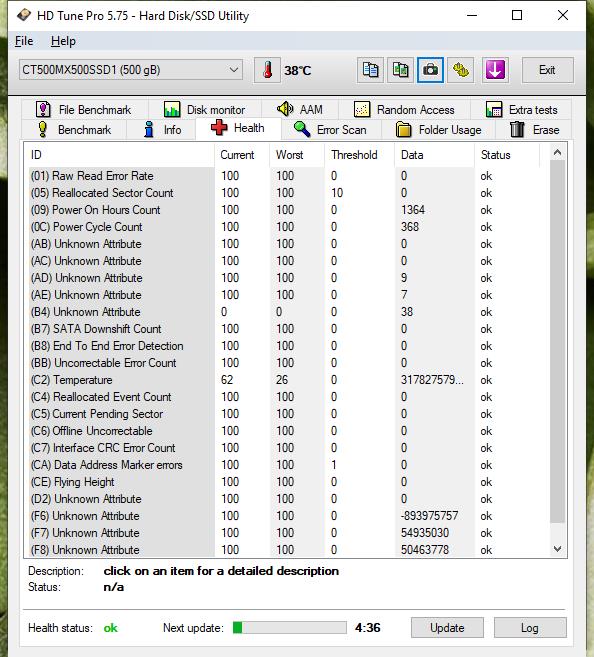Click the data value 1364
Viewport: 594px width, 657px height.
413,210
